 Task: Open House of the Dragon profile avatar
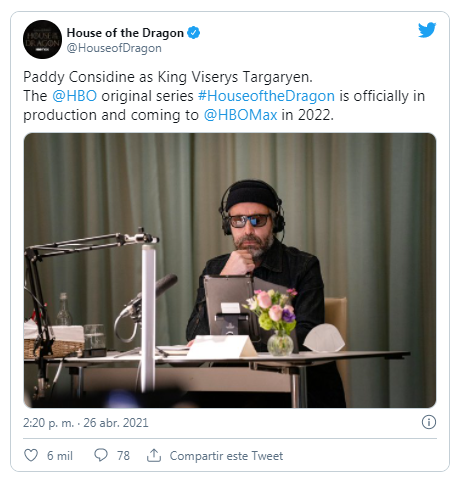point(42,39)
